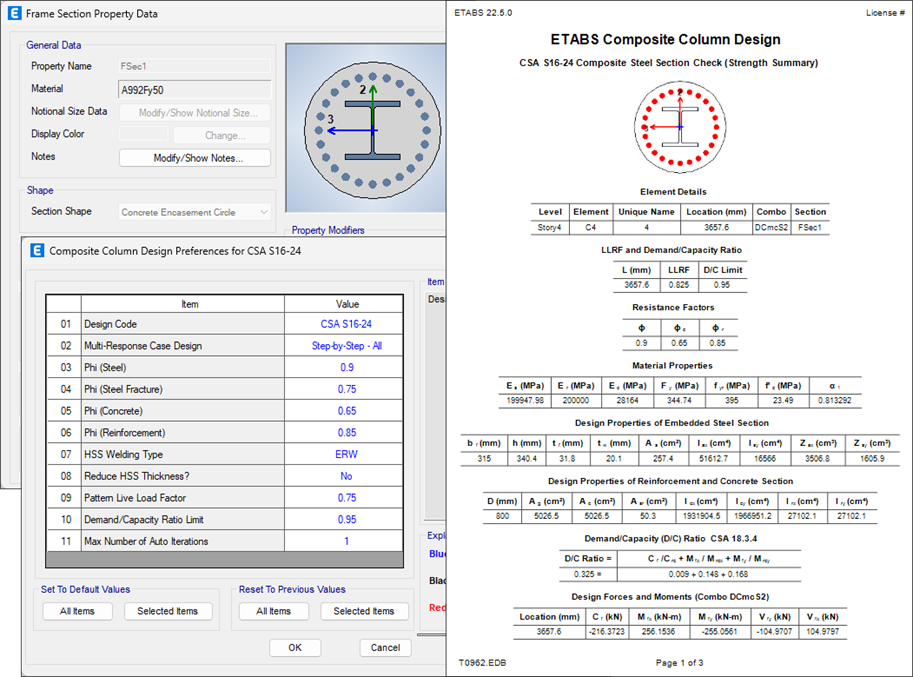Click Cancel in the design preferences dialog

point(385,647)
